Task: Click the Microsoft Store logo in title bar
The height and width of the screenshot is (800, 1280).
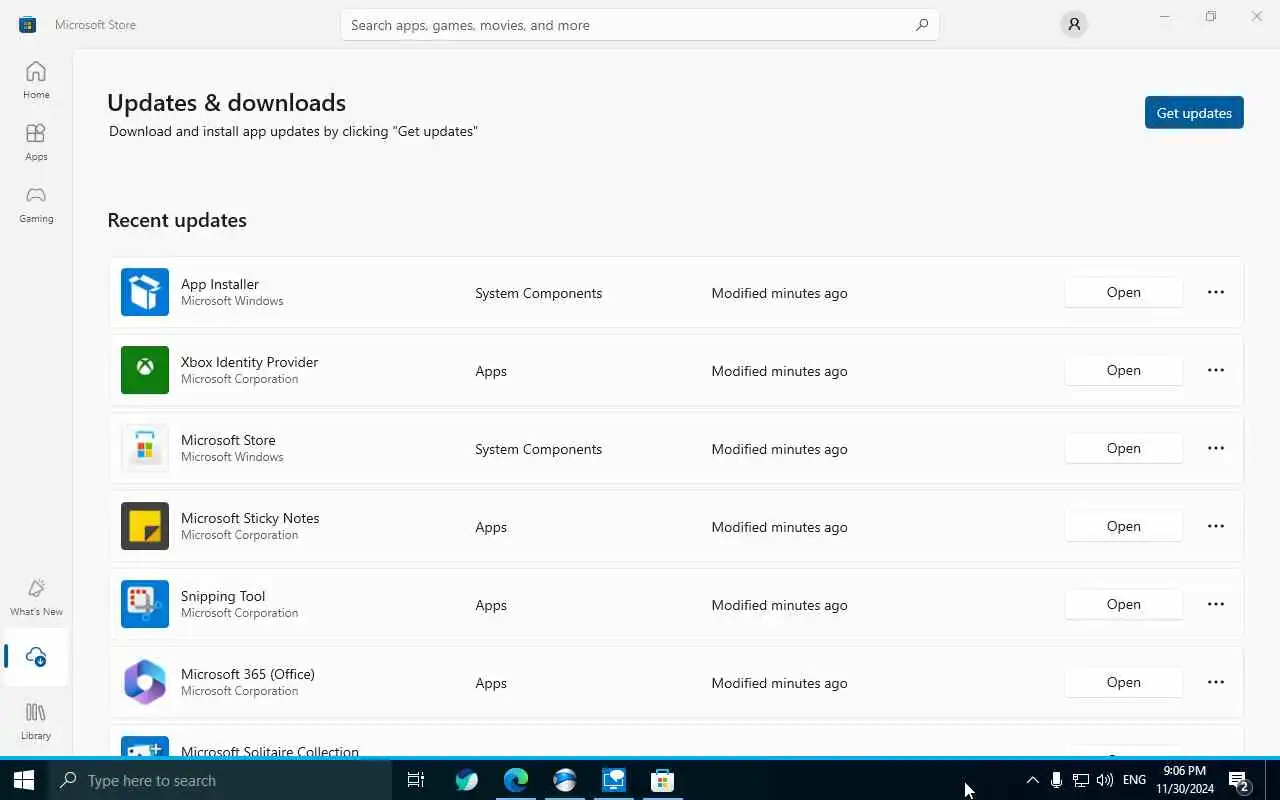Action: (x=28, y=24)
